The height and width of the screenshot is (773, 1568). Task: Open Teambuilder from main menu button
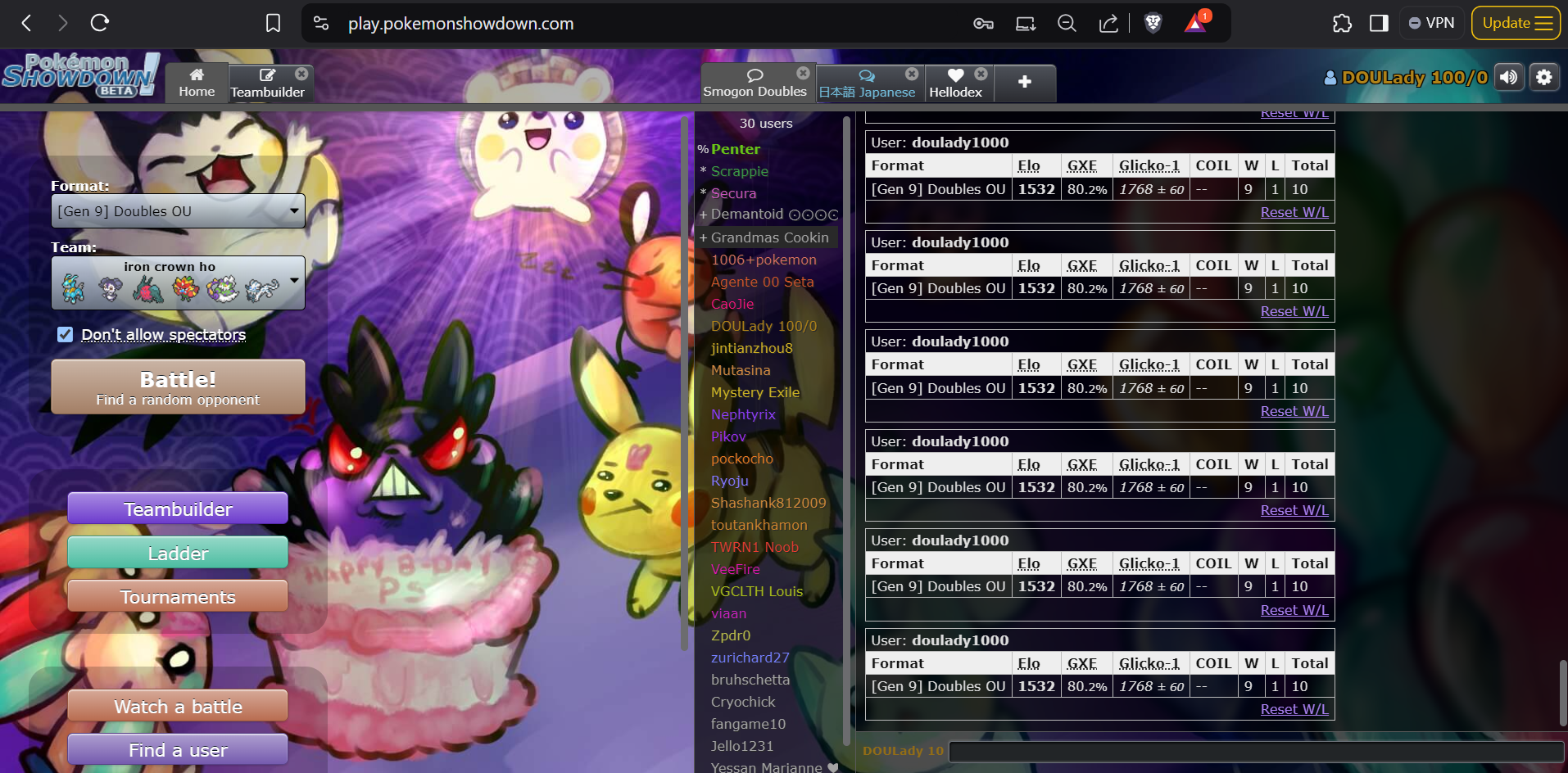pyautogui.click(x=178, y=509)
